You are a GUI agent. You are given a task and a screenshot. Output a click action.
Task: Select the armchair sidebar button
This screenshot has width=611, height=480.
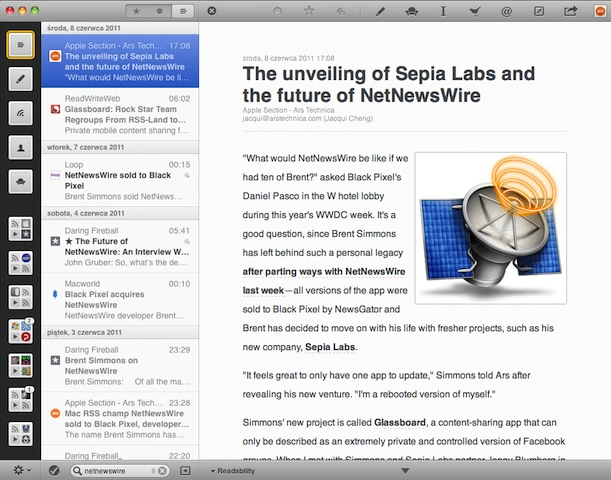pos(21,182)
